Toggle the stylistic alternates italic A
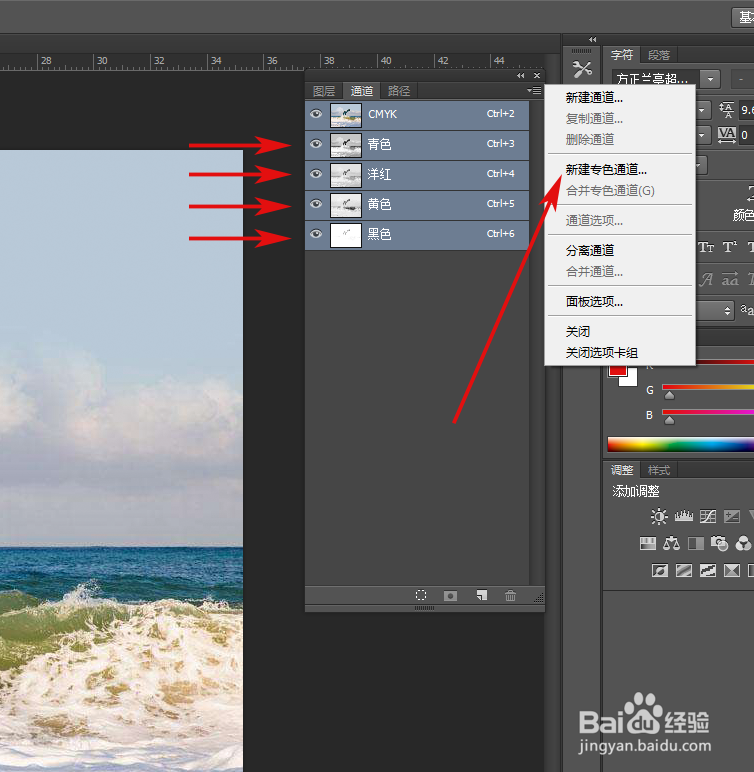This screenshot has height=772, width=754. coord(706,279)
